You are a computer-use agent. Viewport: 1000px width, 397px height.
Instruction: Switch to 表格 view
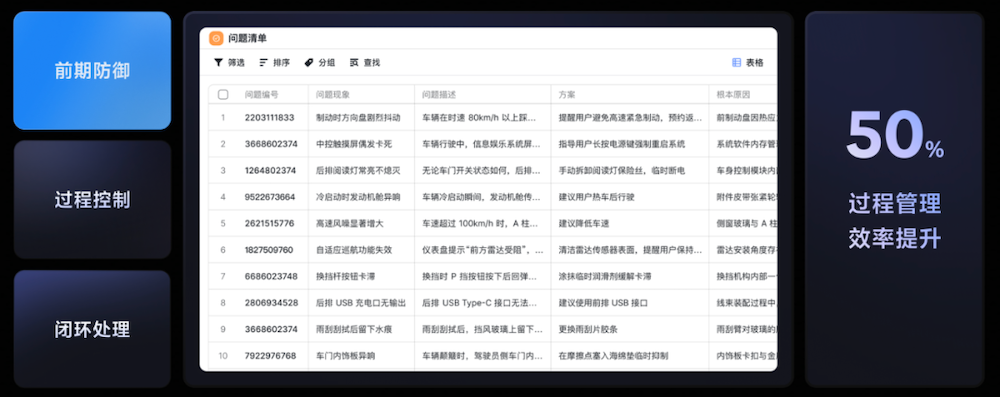pos(754,63)
